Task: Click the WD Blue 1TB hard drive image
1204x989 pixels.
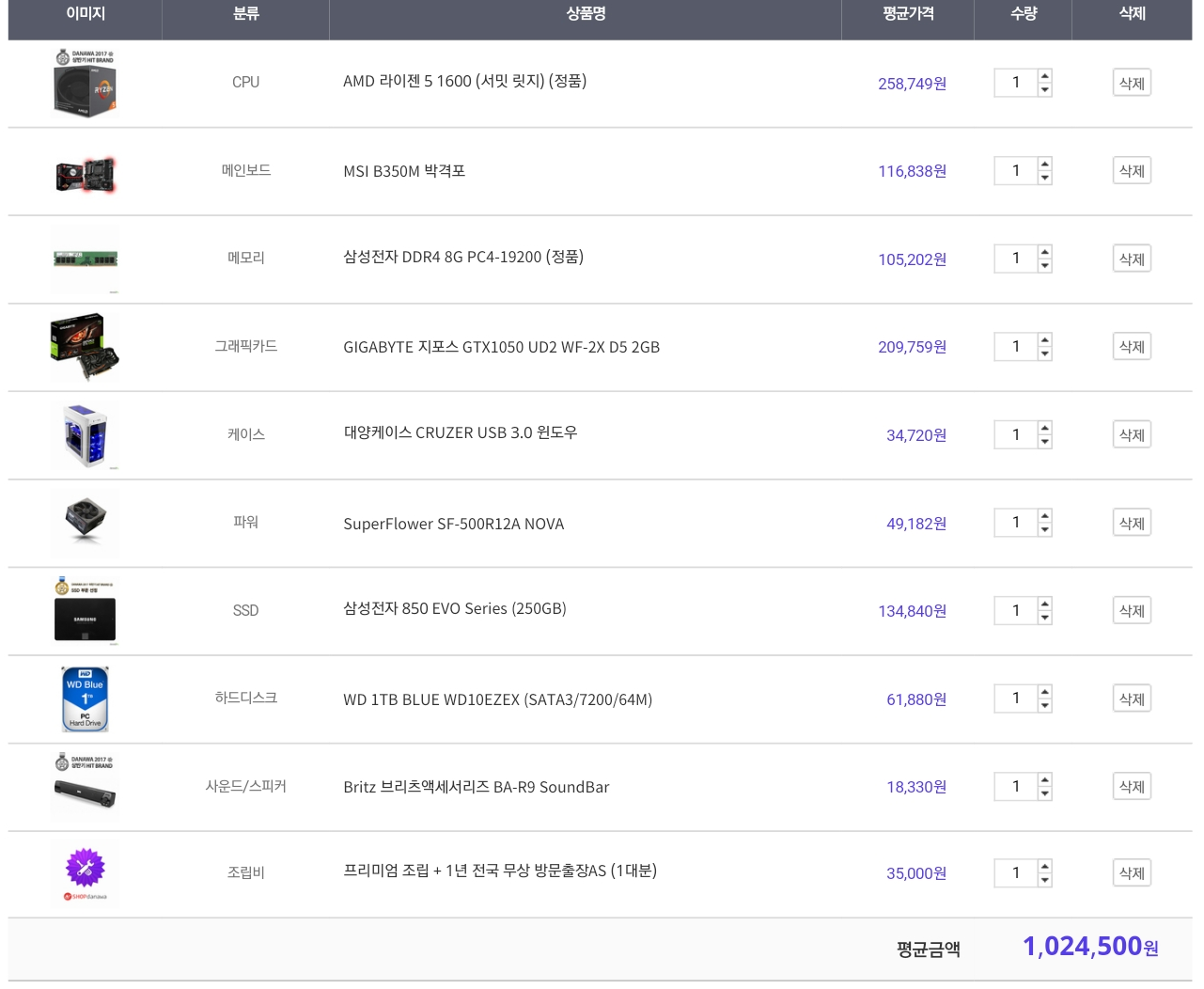Action: pyautogui.click(x=85, y=699)
